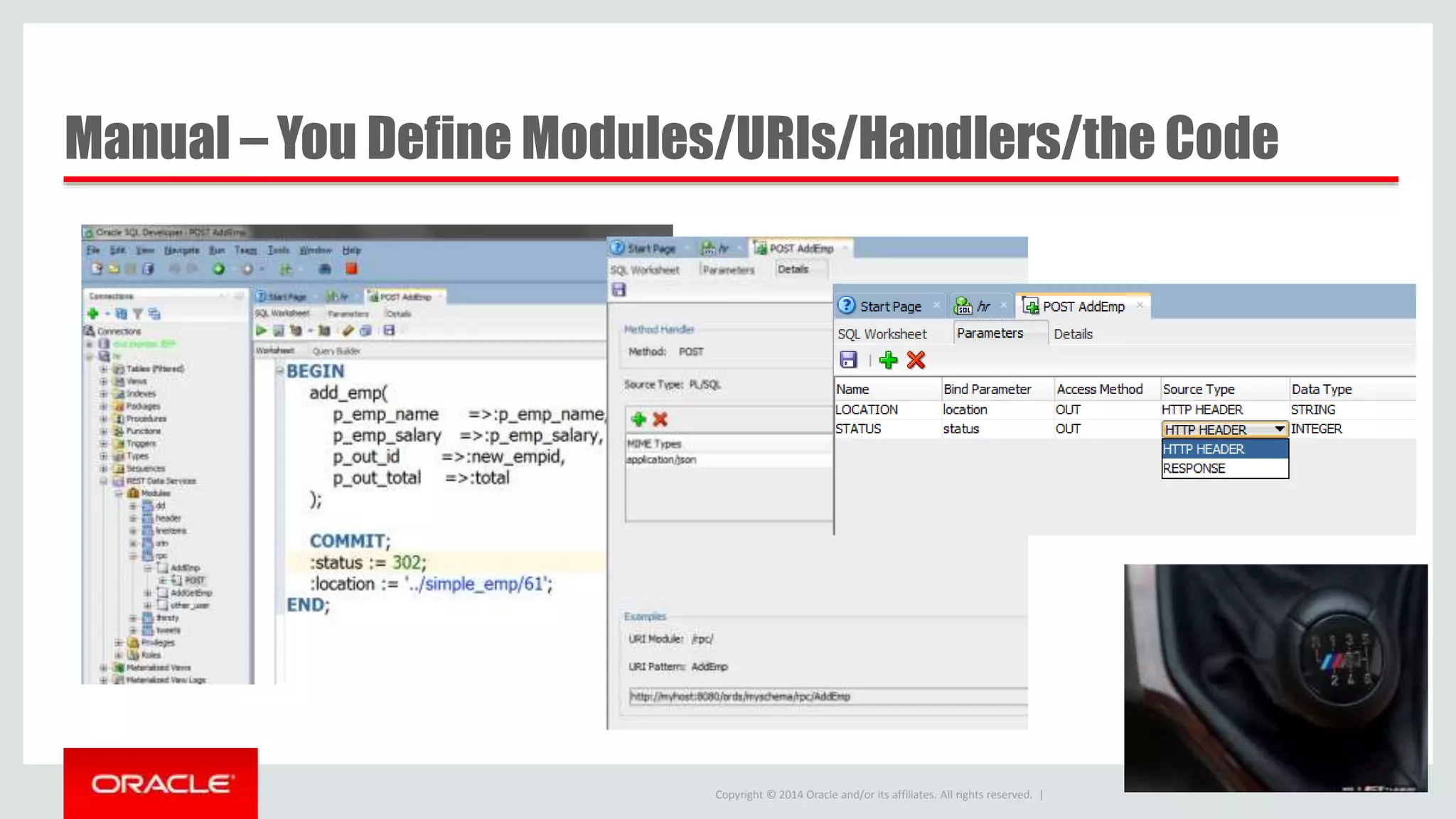Click red X above MIME Types list
Screen dimensions: 1456x819
click(660, 419)
